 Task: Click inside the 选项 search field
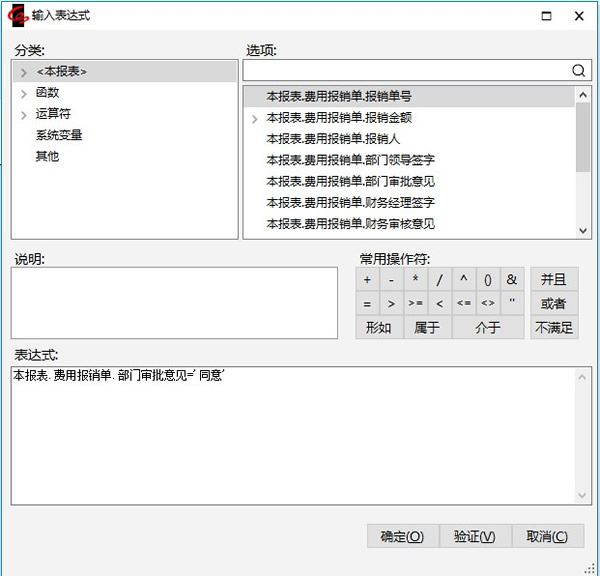[x=405, y=71]
